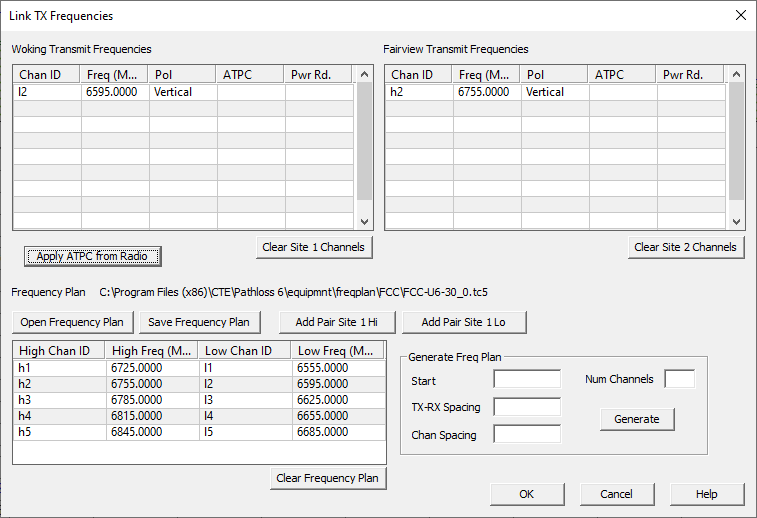Select the h3 row in frequency plan

click(59, 400)
